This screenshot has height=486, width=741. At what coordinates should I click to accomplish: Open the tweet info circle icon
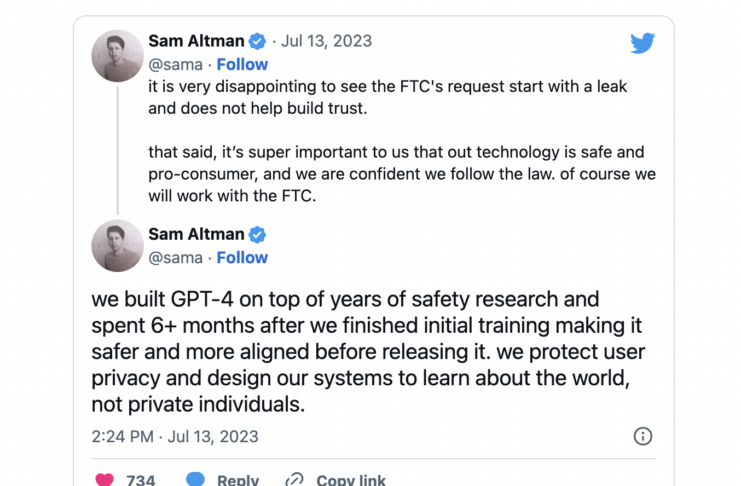[643, 436]
